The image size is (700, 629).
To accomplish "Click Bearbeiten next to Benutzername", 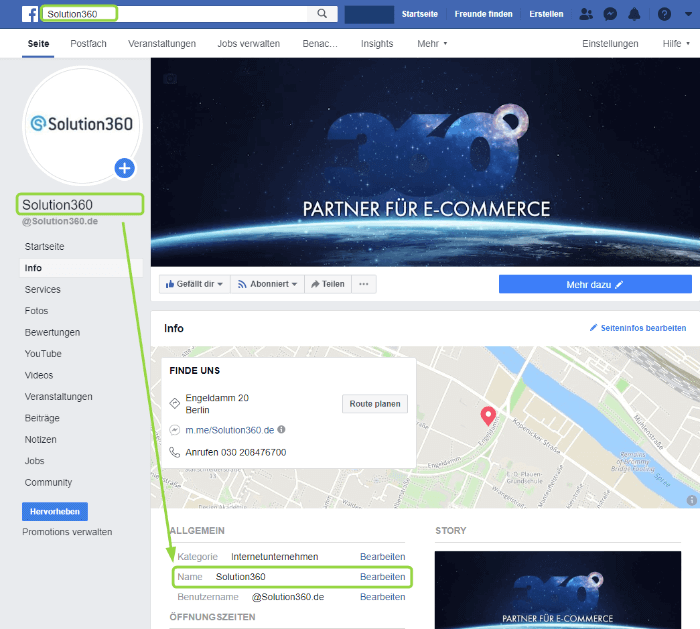I will (x=383, y=597).
